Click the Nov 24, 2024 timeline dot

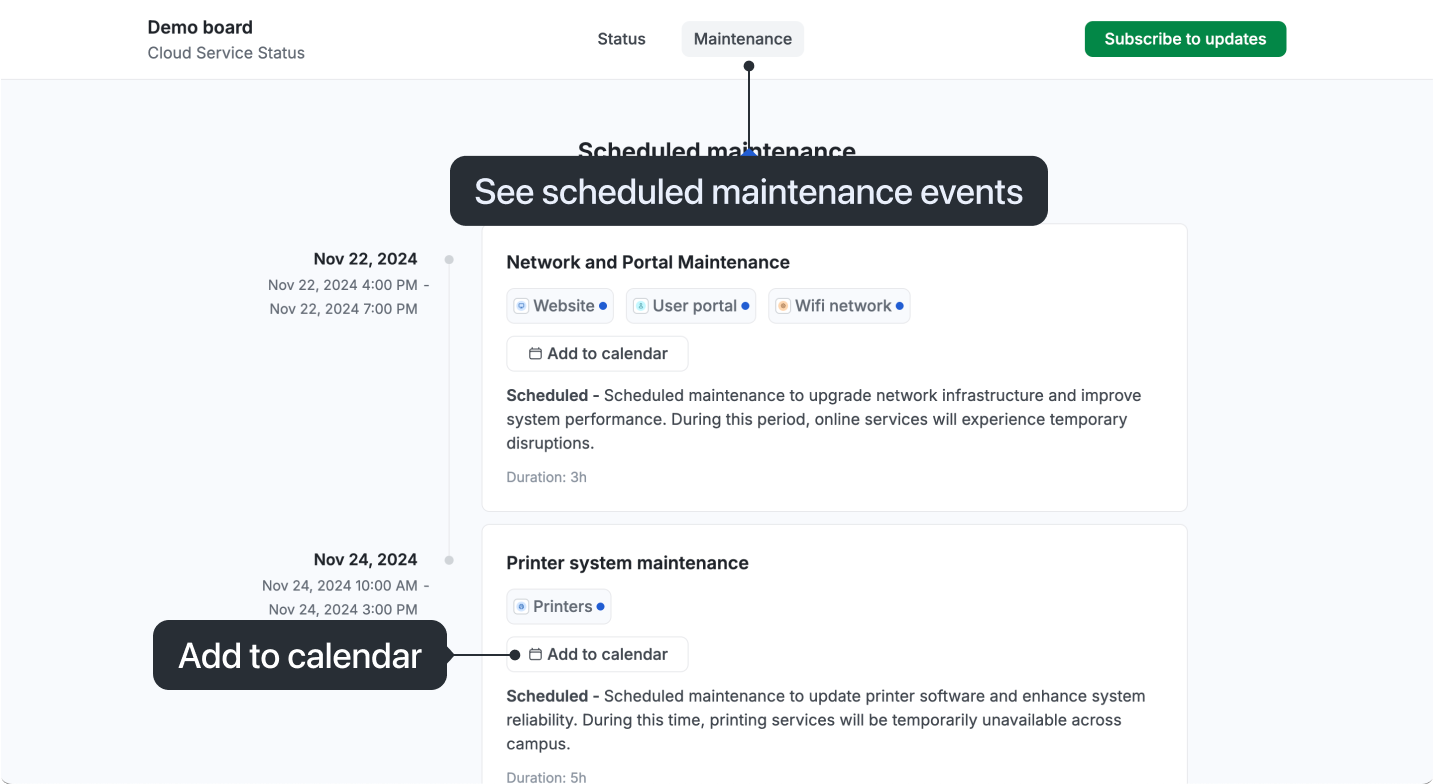click(449, 560)
